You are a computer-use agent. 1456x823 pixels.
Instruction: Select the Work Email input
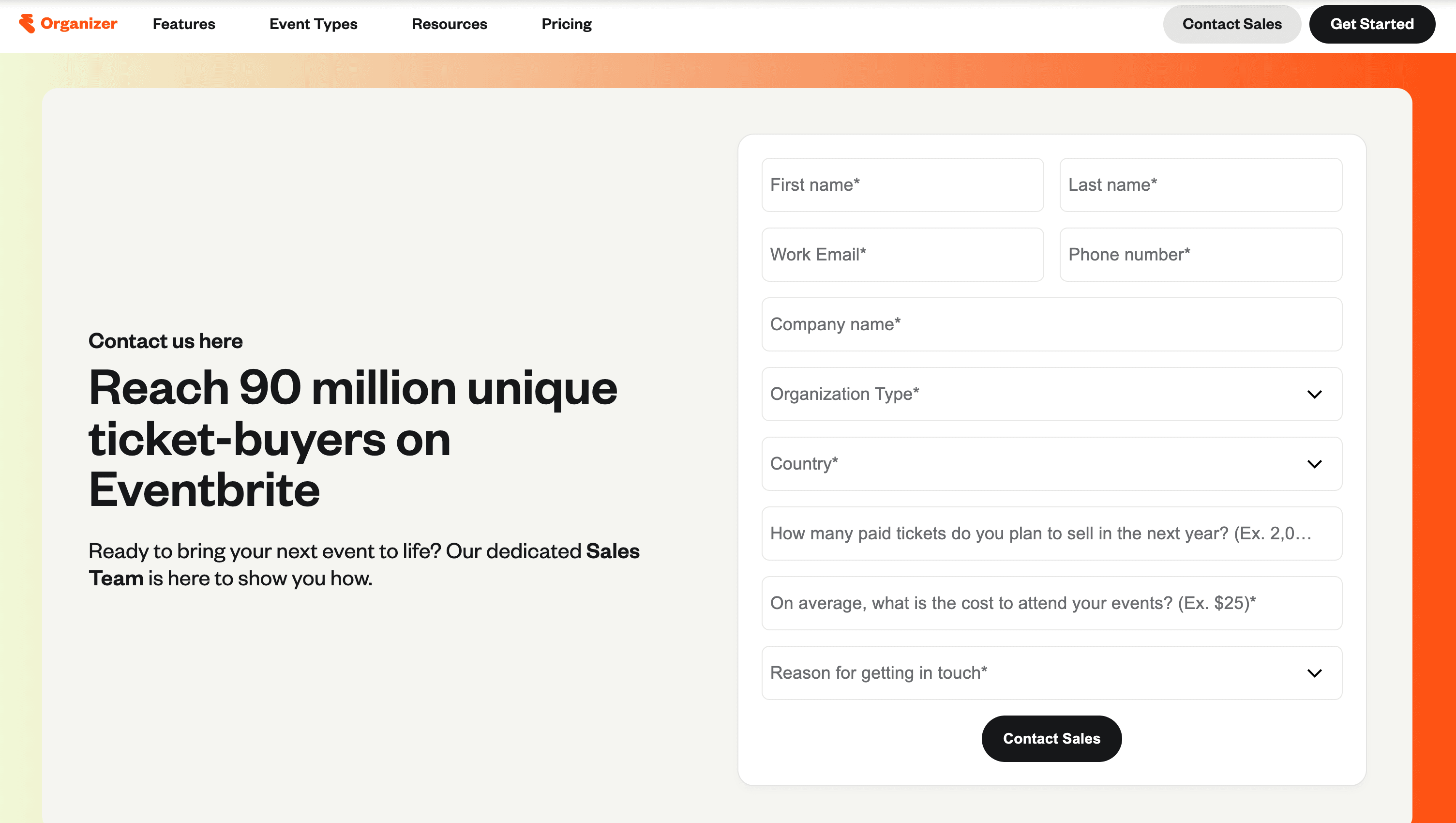(902, 255)
